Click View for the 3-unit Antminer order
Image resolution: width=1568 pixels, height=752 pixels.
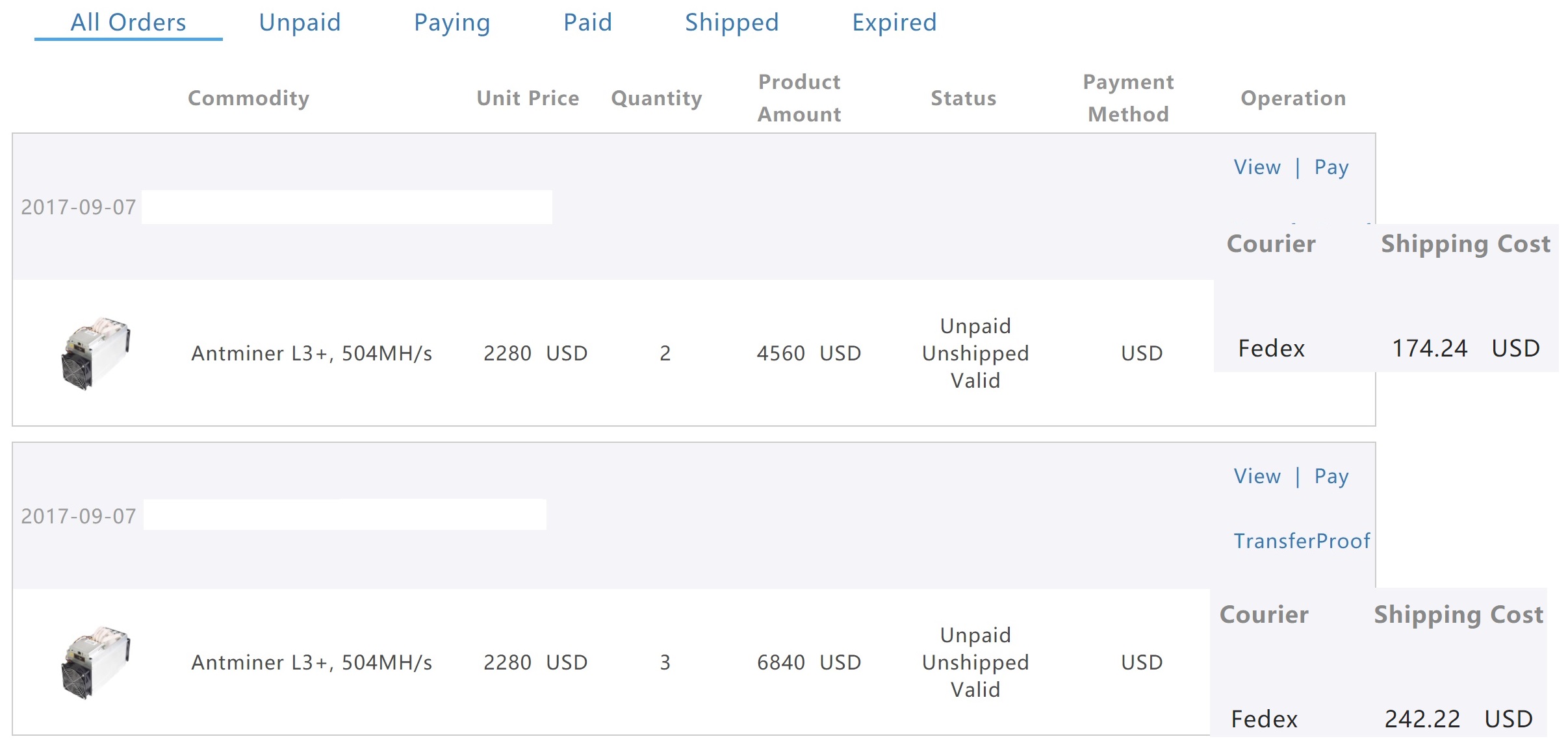(x=1257, y=477)
